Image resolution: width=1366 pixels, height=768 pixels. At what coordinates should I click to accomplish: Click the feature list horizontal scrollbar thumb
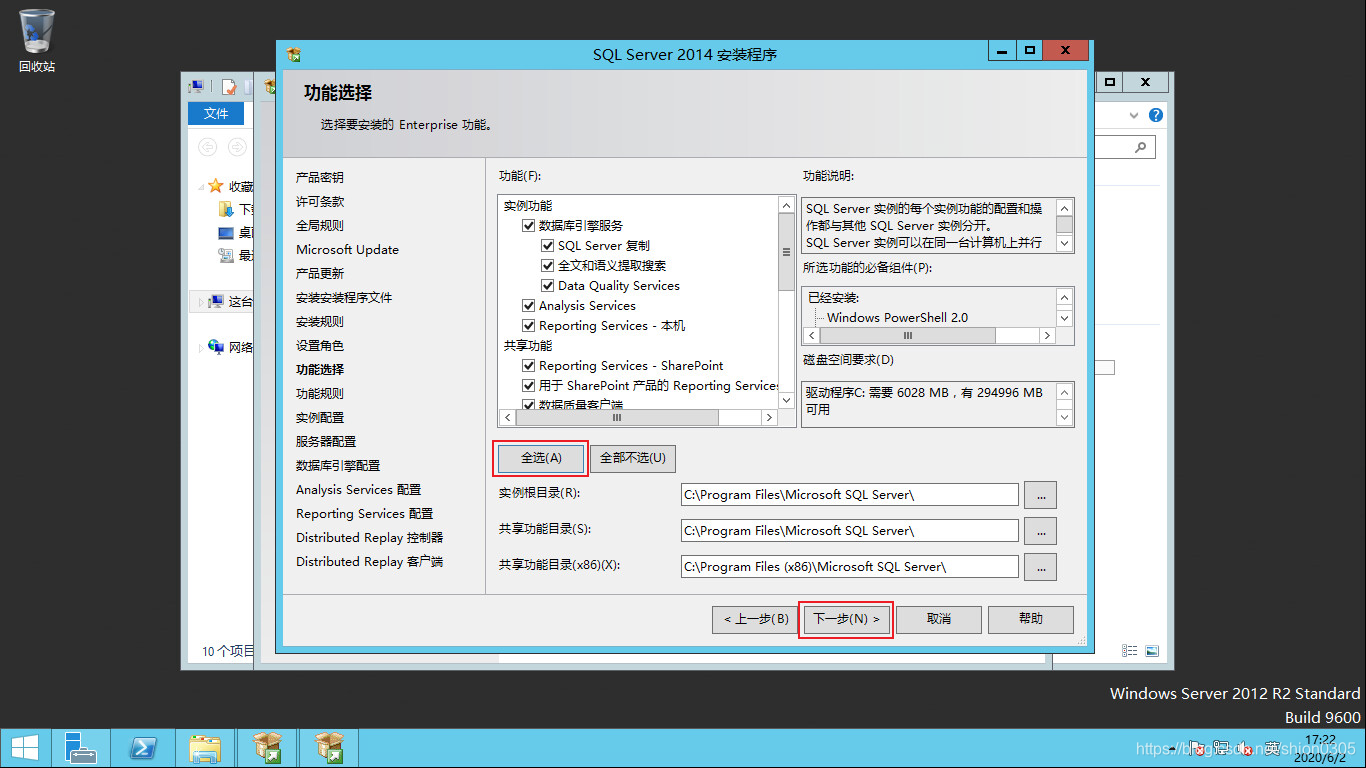click(x=617, y=418)
